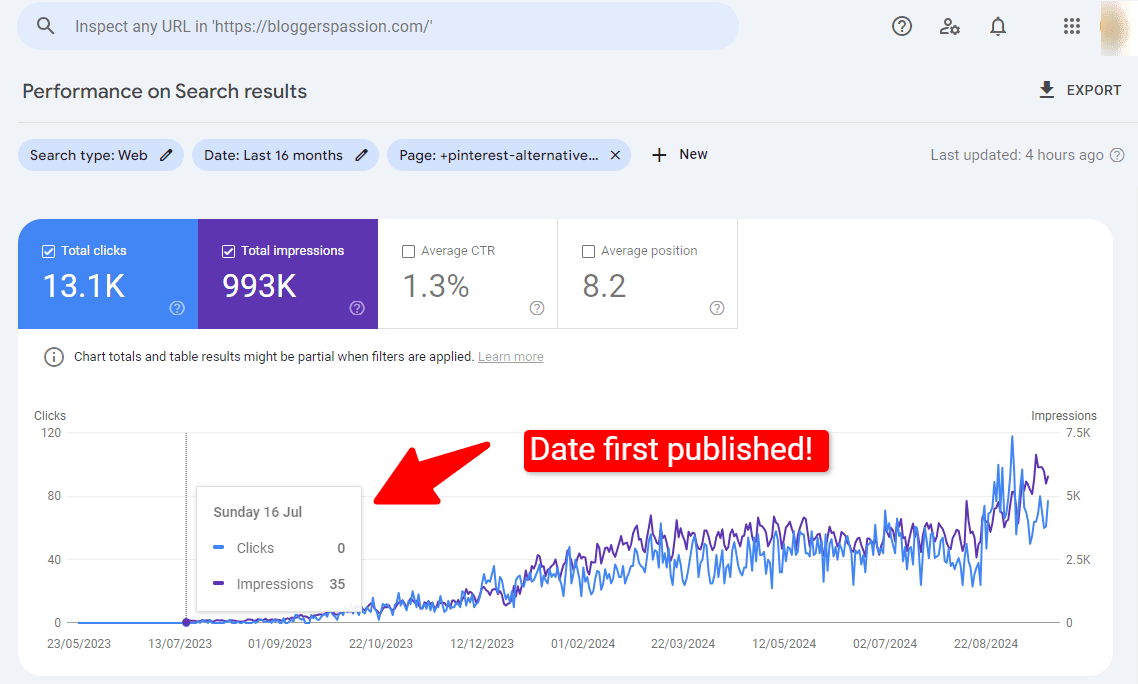Viewport: 1138px width, 684px height.
Task: Edit the Date filter using its pencil icon
Action: tap(361, 154)
